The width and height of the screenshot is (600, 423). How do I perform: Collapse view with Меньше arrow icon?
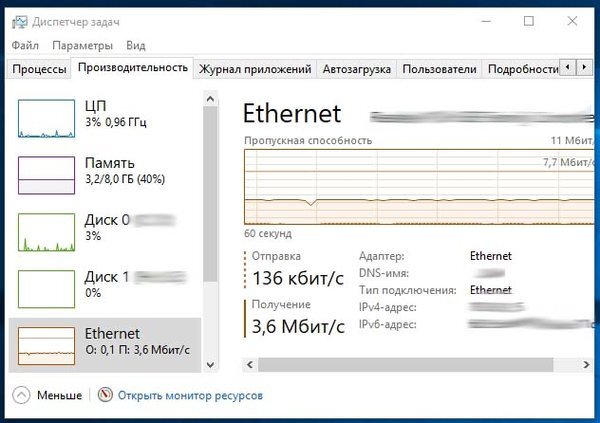[21, 395]
